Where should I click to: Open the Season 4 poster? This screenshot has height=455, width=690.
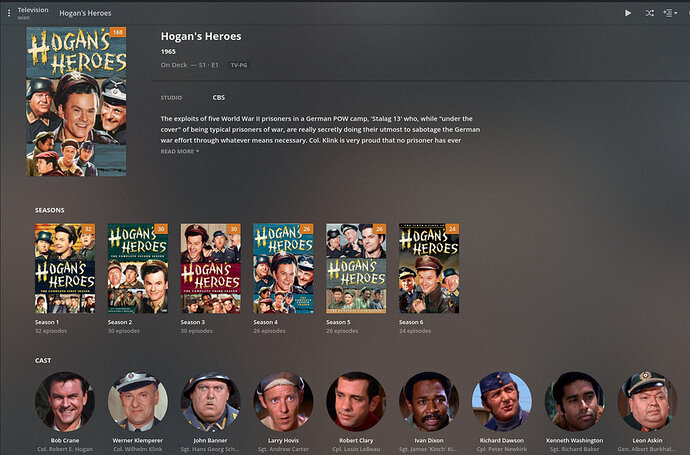point(283,268)
